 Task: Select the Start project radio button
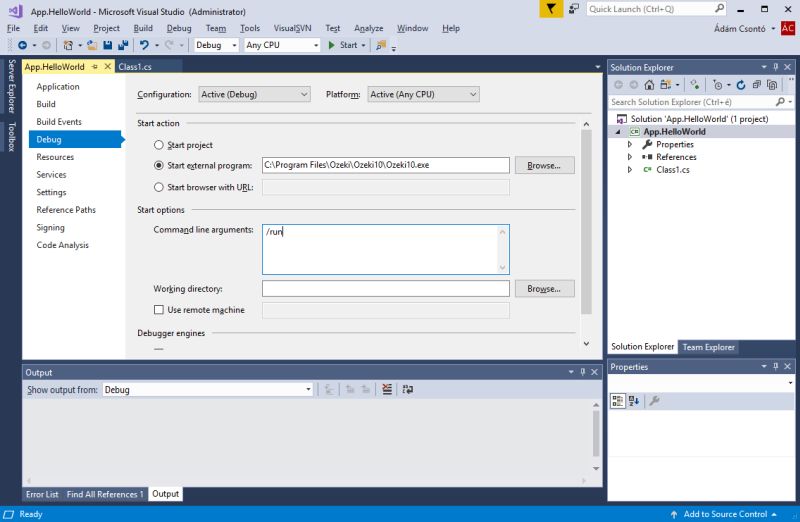click(159, 145)
